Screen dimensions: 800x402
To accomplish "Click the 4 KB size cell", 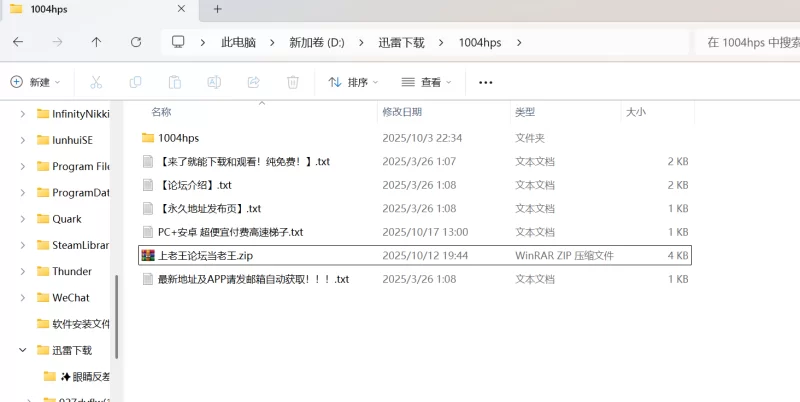I will [x=678, y=256].
